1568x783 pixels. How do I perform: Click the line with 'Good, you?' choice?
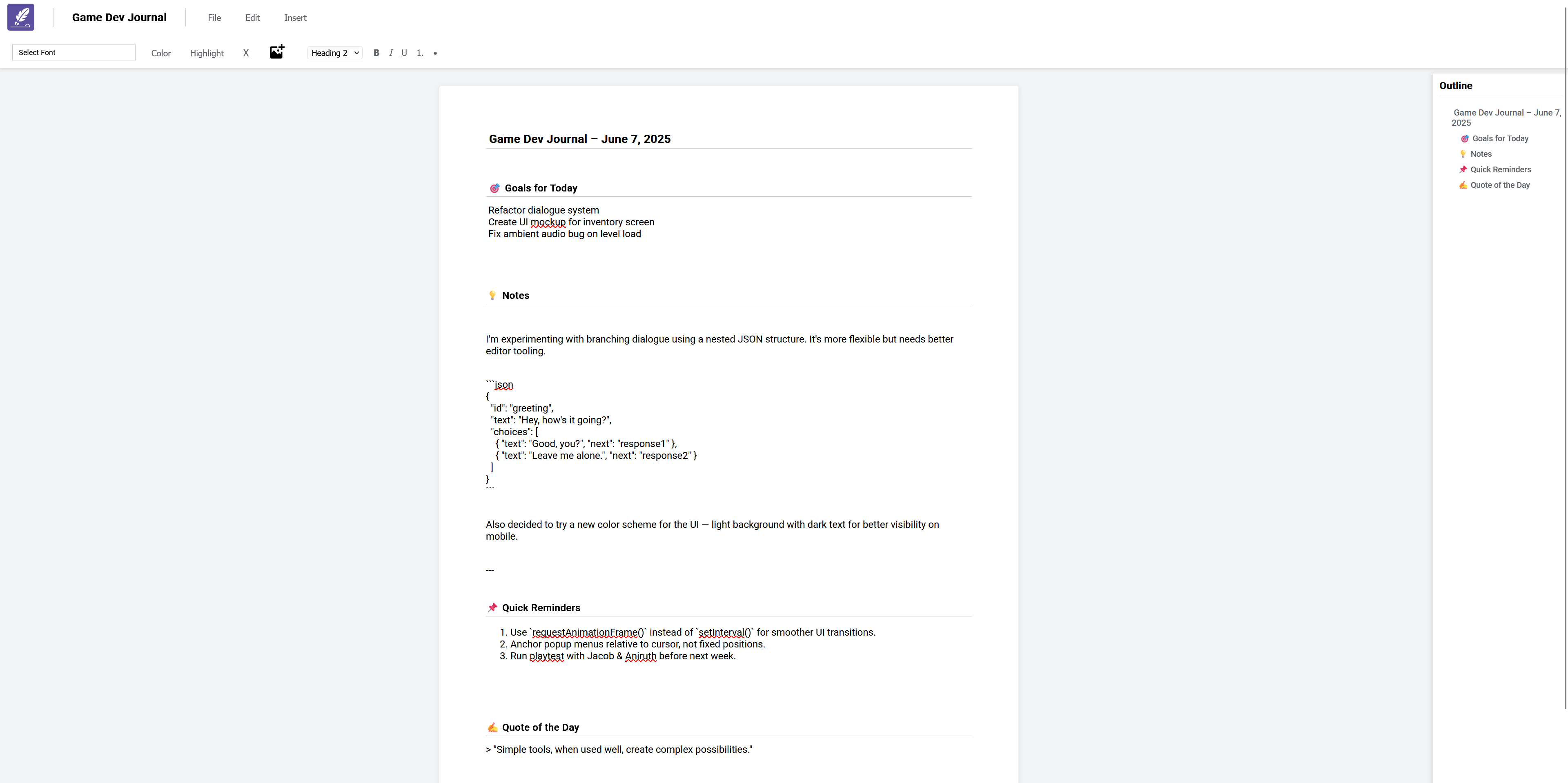586,443
